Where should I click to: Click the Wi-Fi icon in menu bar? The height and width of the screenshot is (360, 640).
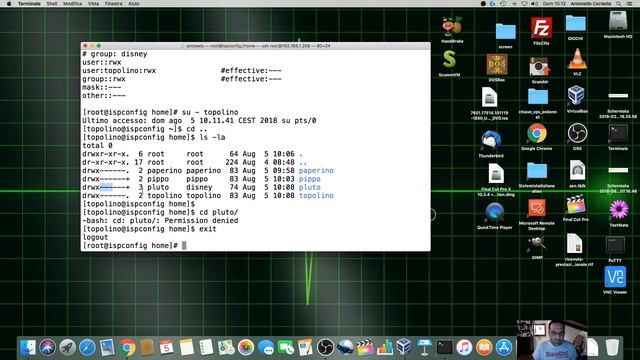525,3
